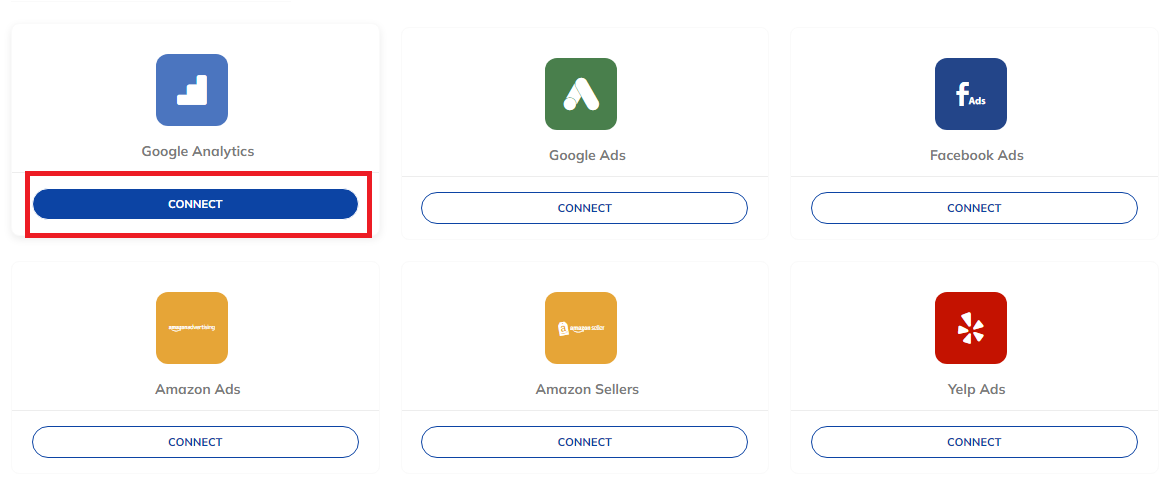Click the Amazon Advertising logo icon
This screenshot has width=1161, height=483.
(192, 327)
